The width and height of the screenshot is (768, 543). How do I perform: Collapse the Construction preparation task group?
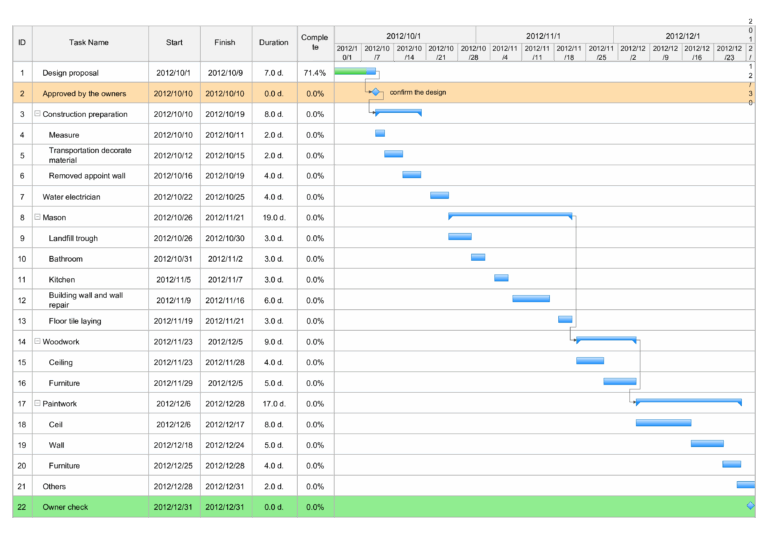tap(38, 114)
